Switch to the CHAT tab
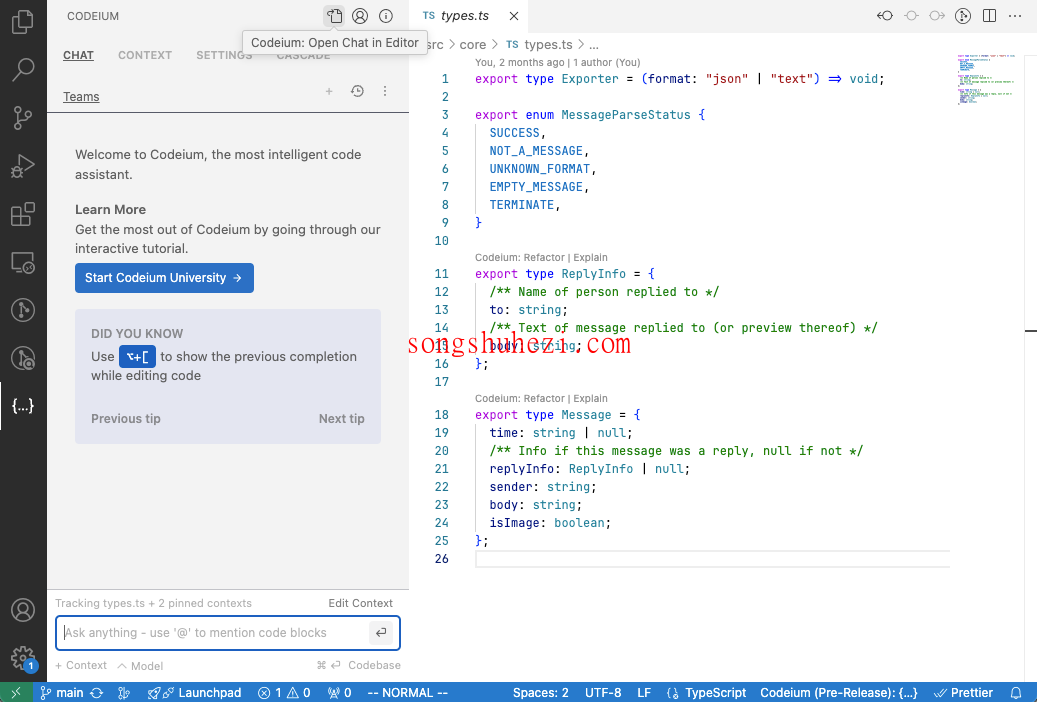Viewport: 1037px width, 702px height. [78, 55]
